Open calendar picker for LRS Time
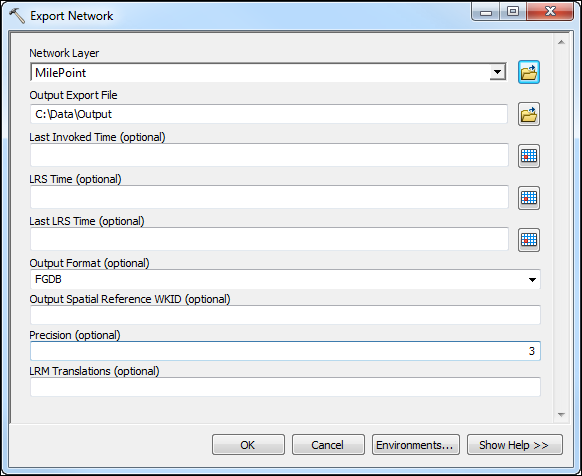 (529, 198)
